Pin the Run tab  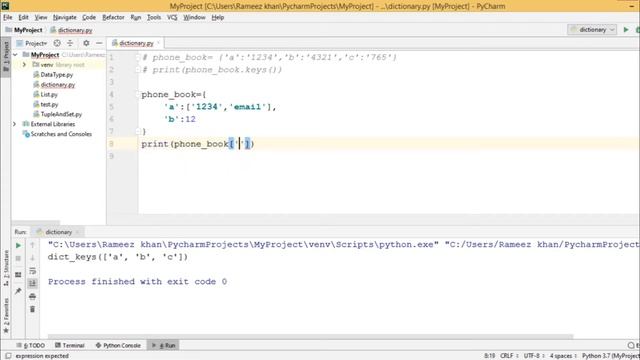18,291
